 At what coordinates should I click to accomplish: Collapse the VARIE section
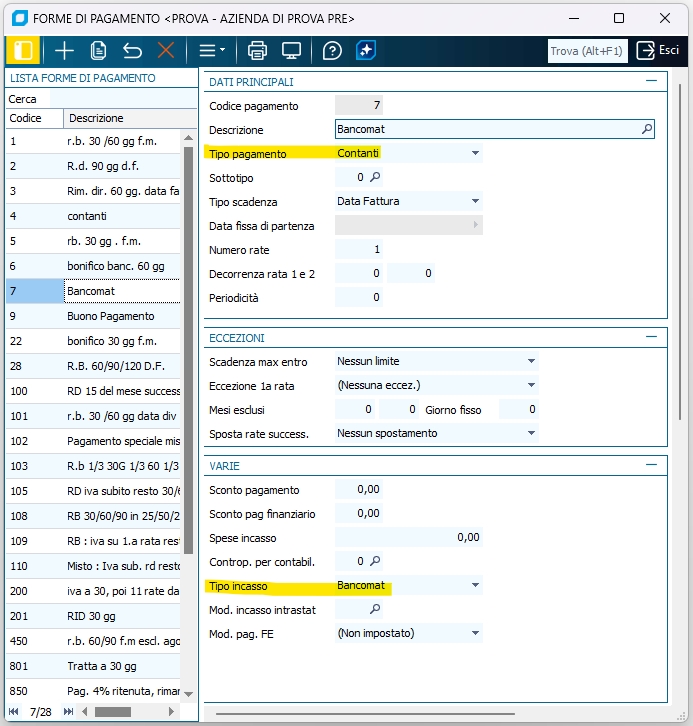[x=651, y=464]
